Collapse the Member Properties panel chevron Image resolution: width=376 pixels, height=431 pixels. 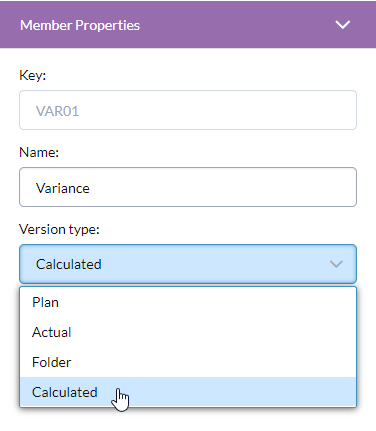[x=343, y=25]
